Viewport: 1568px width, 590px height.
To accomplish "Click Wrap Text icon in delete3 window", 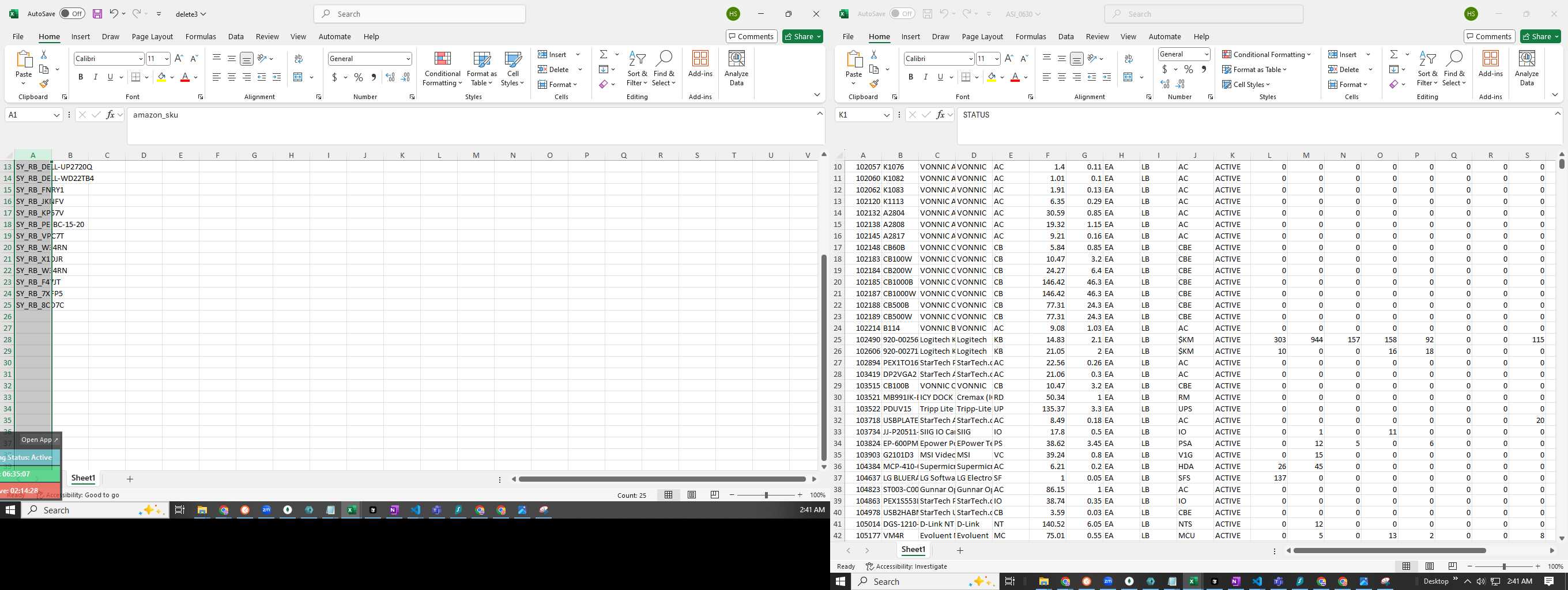I will (298, 58).
